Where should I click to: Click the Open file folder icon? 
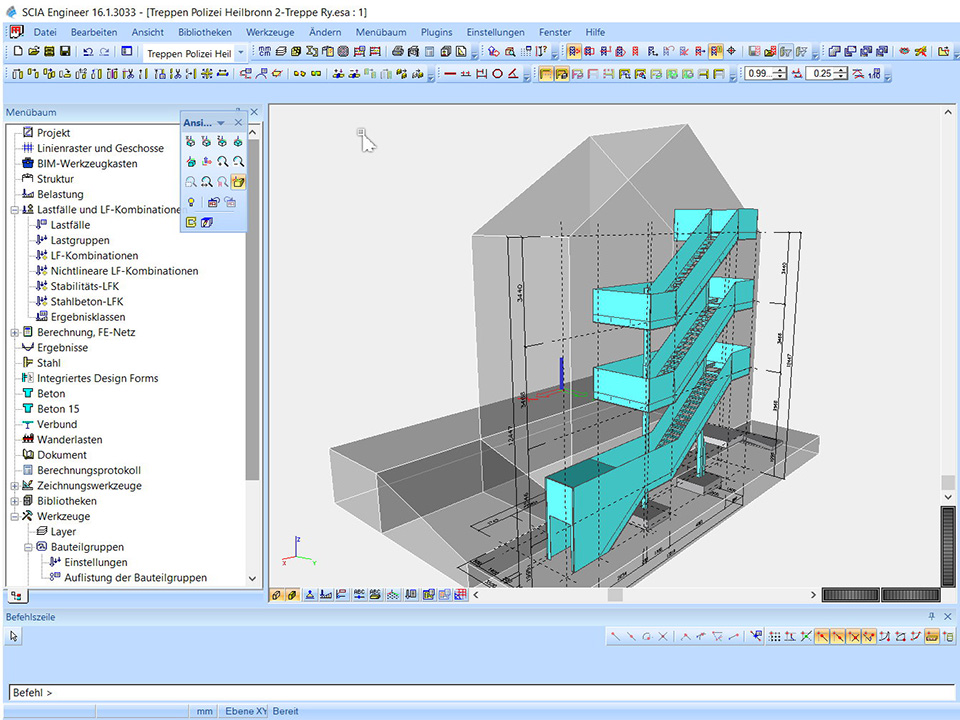35,51
